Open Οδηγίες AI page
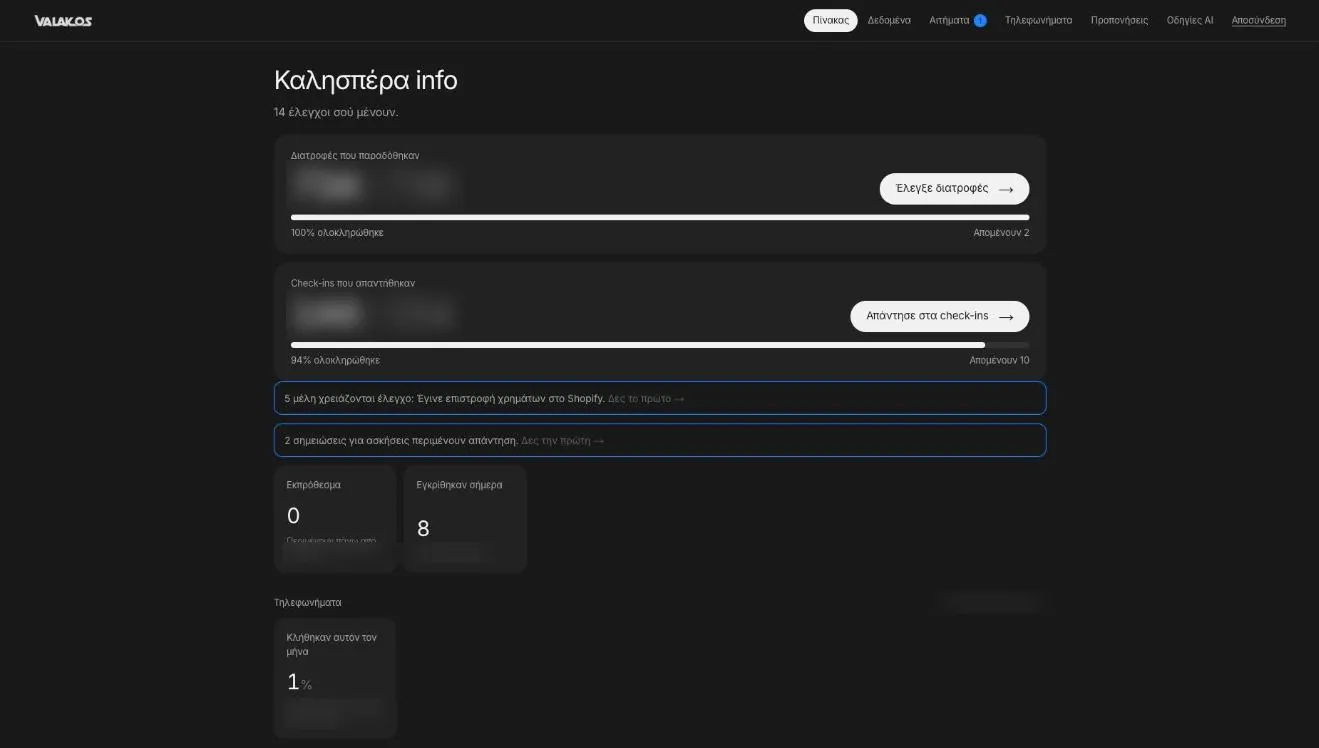The width and height of the screenshot is (1319, 748). point(1190,20)
